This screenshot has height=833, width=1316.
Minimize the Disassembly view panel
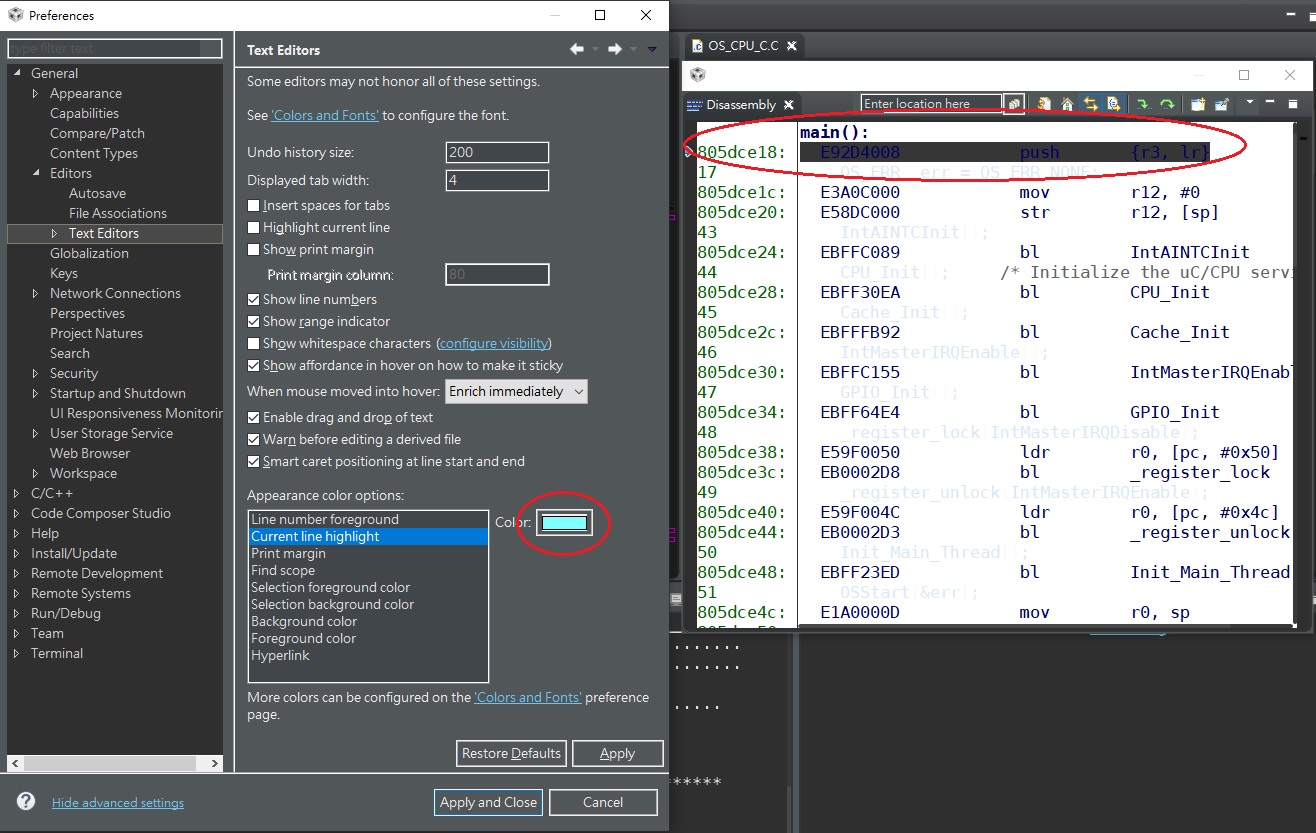tap(1270, 103)
